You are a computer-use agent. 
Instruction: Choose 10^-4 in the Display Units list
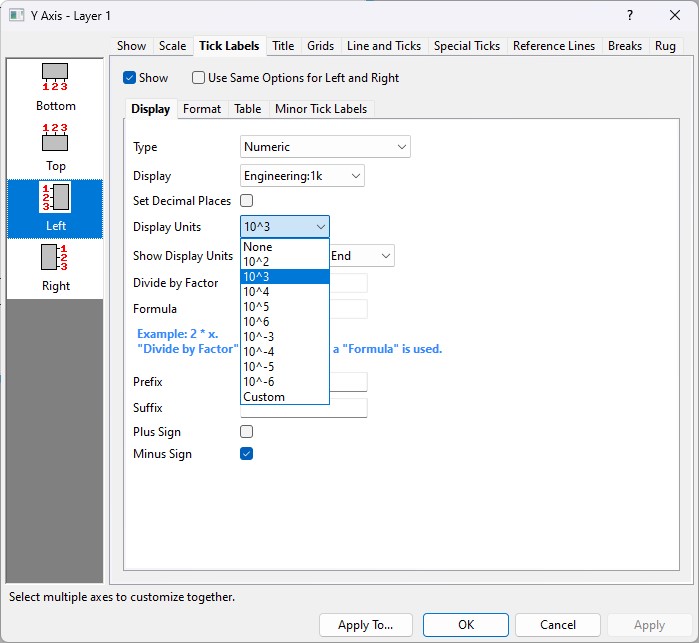[x=285, y=352]
